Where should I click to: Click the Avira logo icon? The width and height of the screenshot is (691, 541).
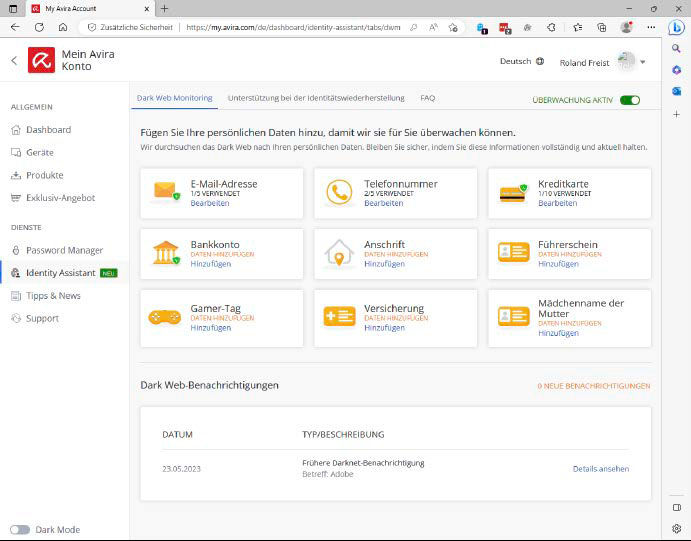[x=41, y=60]
